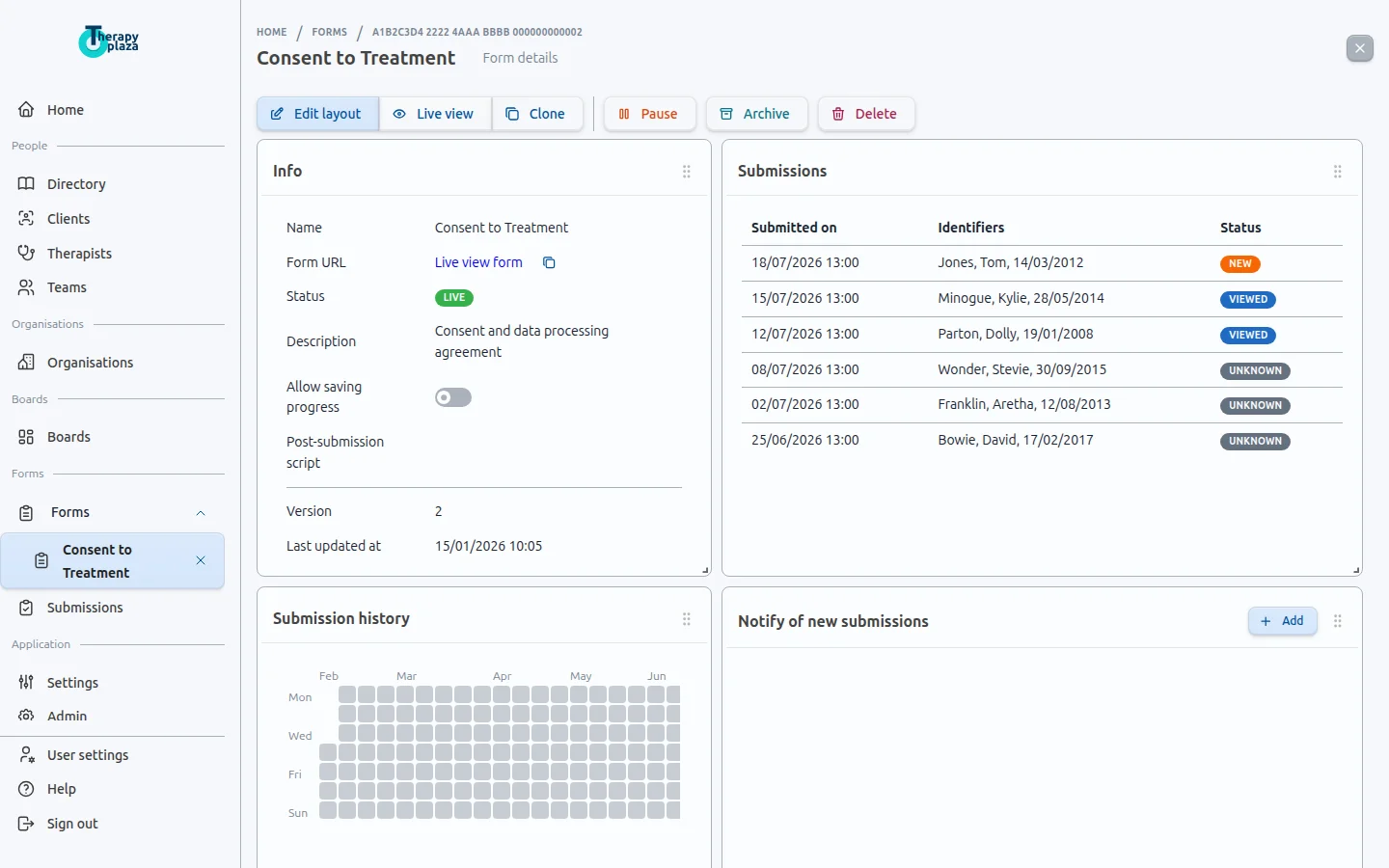
Task: Open submission from Franklin, Aretha
Action: [1042, 405]
